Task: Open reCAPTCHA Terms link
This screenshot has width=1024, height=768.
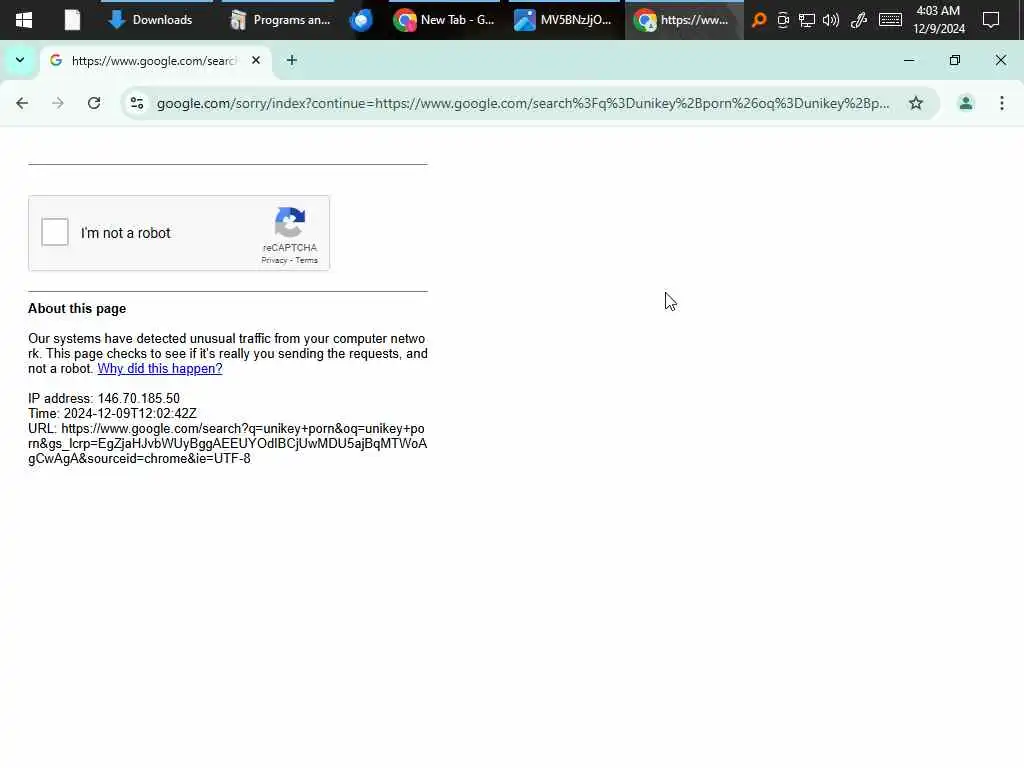Action: coord(306,260)
